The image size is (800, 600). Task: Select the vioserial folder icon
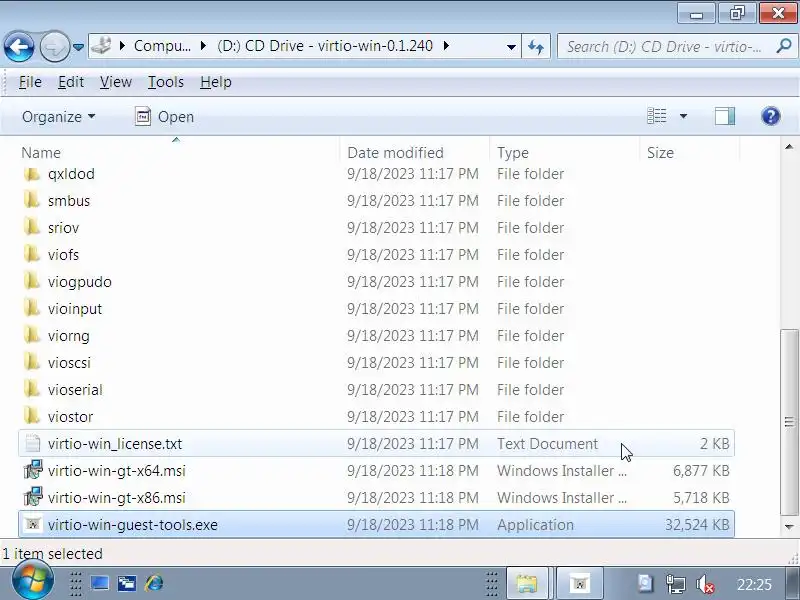point(32,390)
